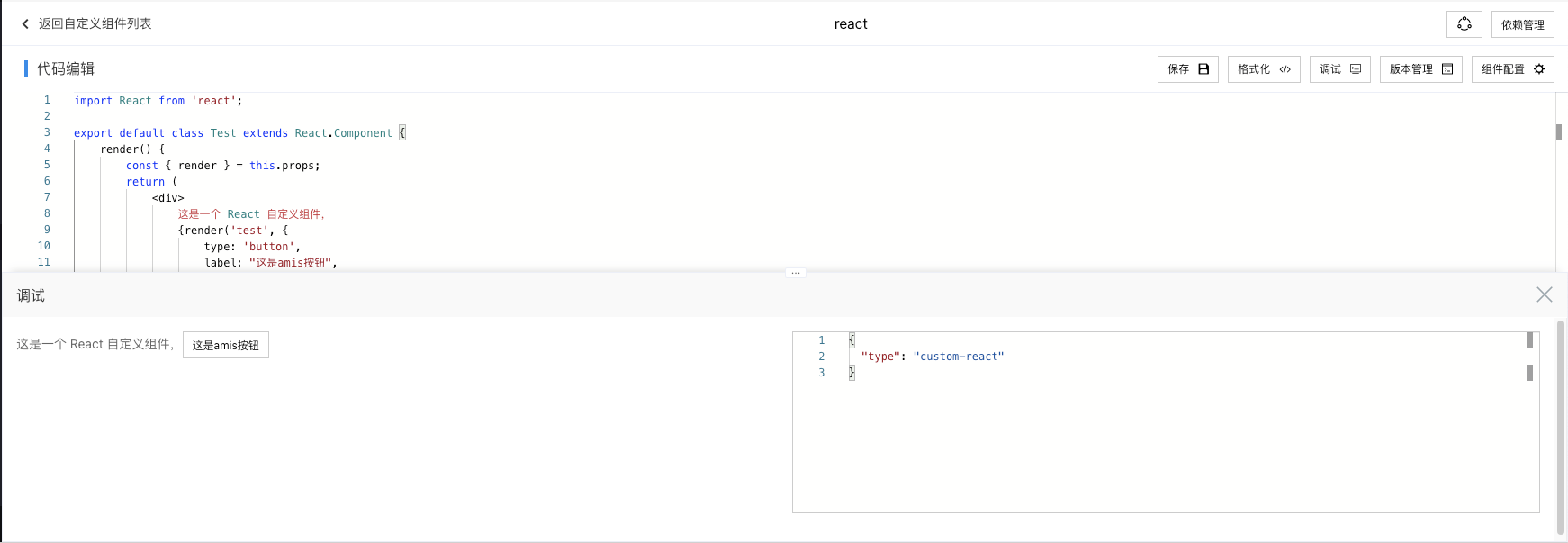Click the line 4 render() method text
Screen dimensions: 1568x543
[x=132, y=149]
